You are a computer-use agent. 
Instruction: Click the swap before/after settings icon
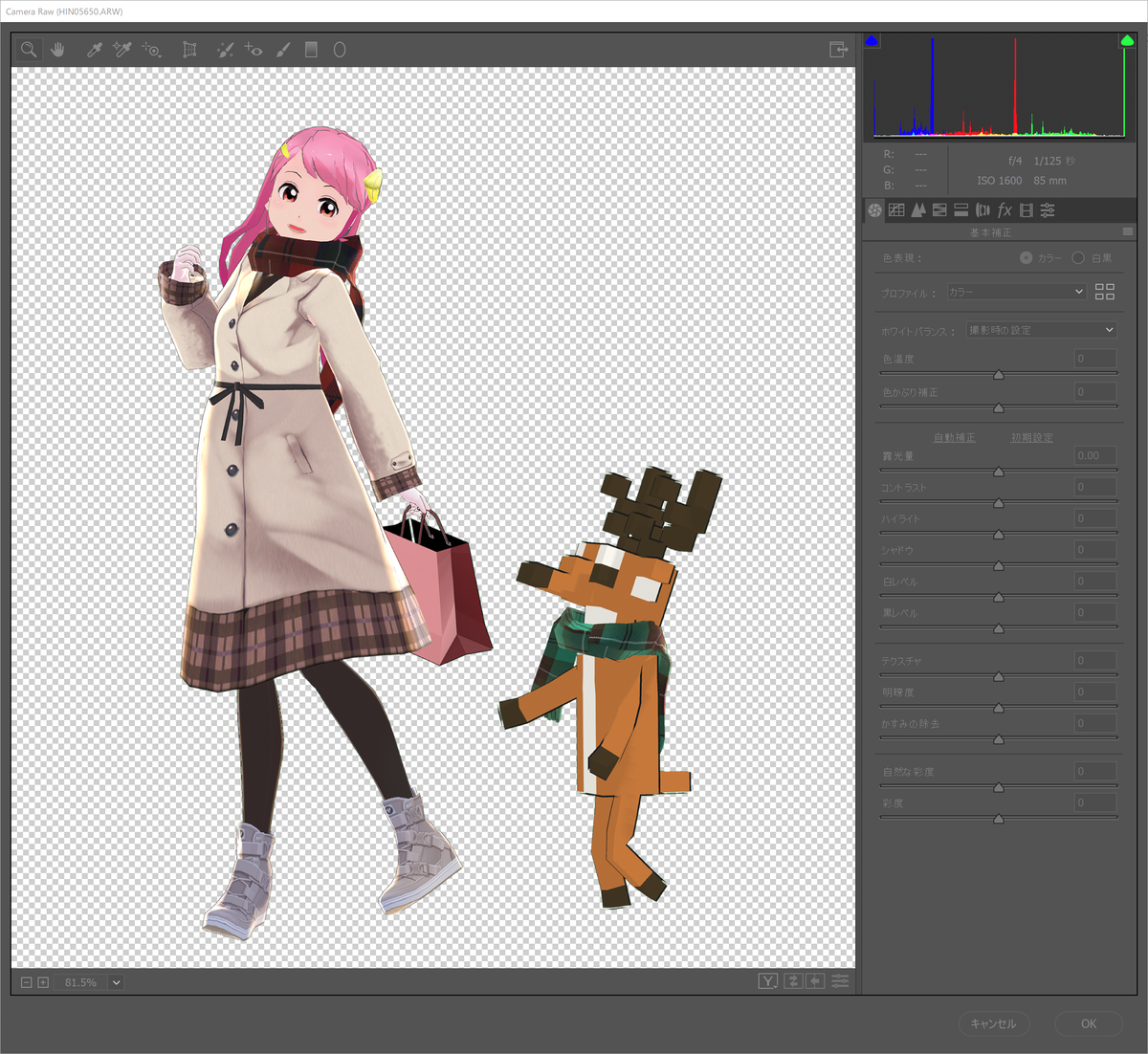pos(792,981)
